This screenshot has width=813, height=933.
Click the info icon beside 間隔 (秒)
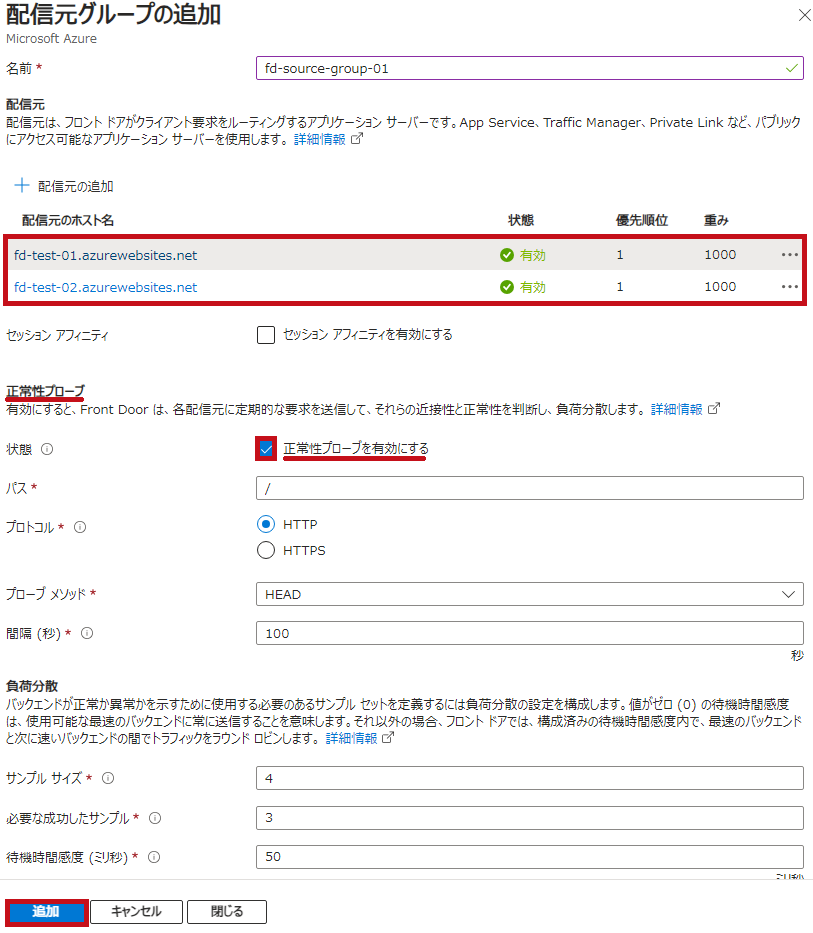(87, 633)
